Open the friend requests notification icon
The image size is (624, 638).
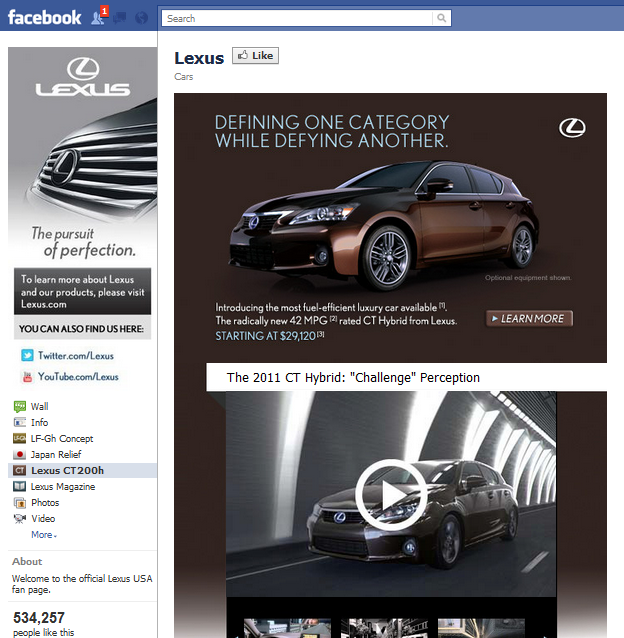click(x=98, y=18)
